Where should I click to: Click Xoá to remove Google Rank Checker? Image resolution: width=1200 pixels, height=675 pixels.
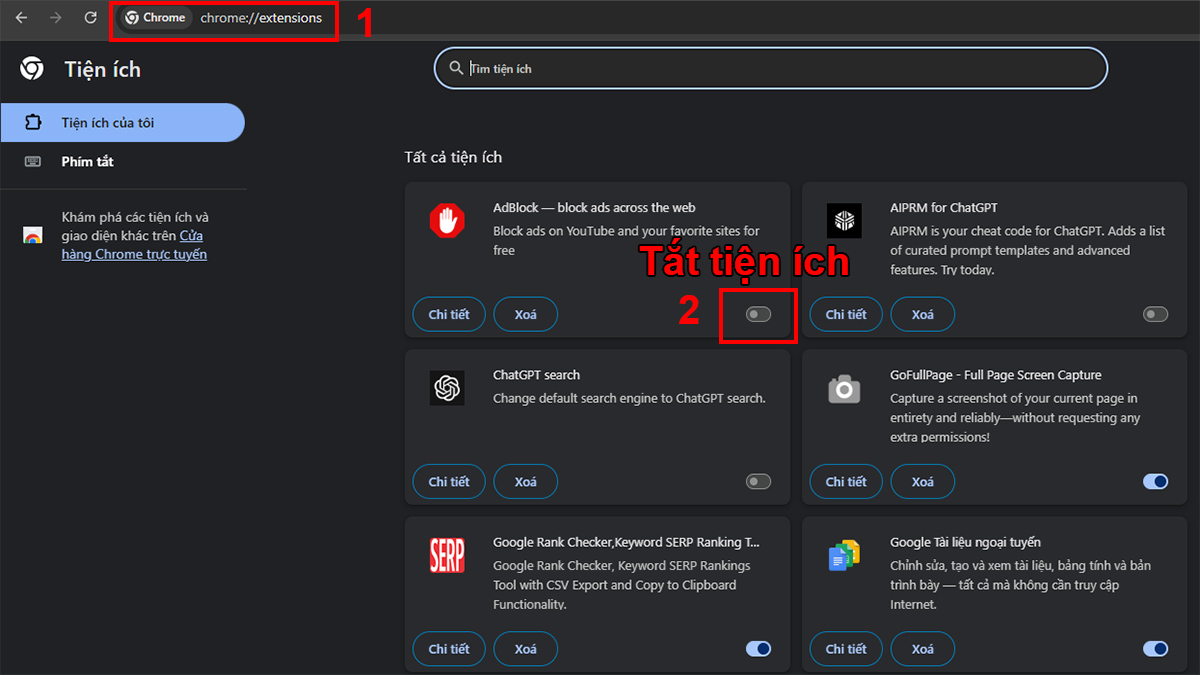click(x=526, y=649)
